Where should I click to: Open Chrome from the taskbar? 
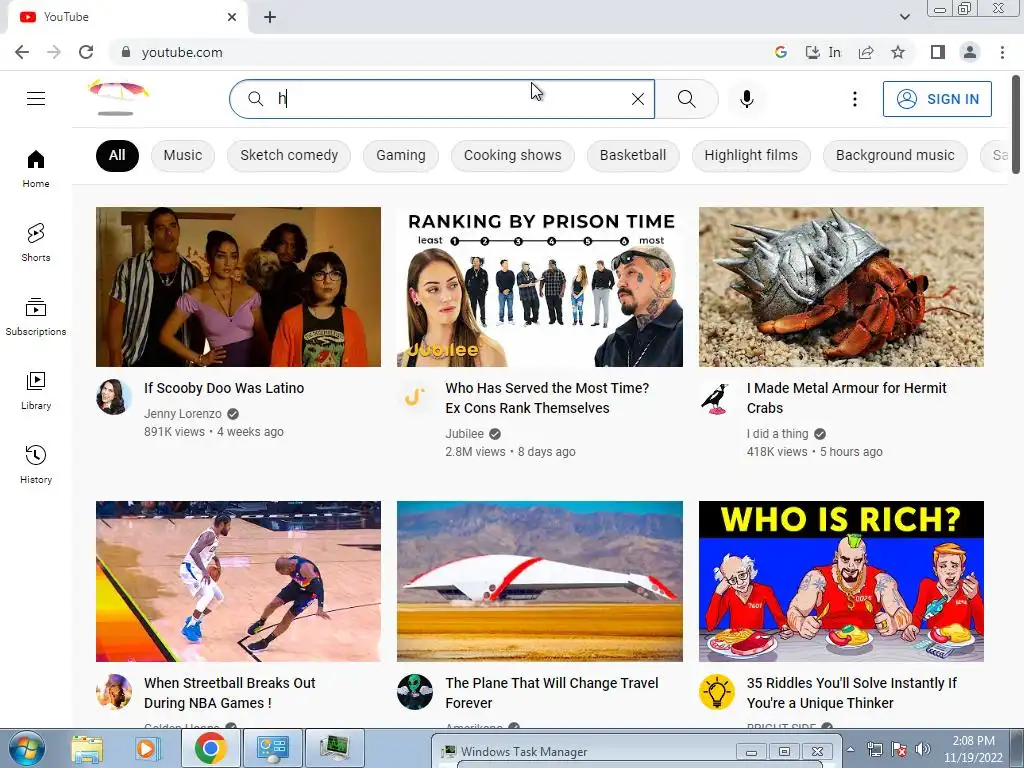(x=210, y=748)
